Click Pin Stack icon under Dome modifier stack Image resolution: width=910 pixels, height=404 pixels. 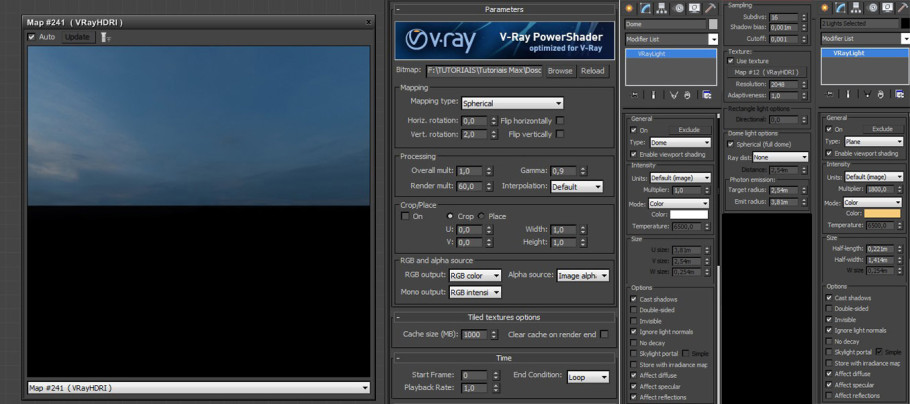click(x=635, y=95)
